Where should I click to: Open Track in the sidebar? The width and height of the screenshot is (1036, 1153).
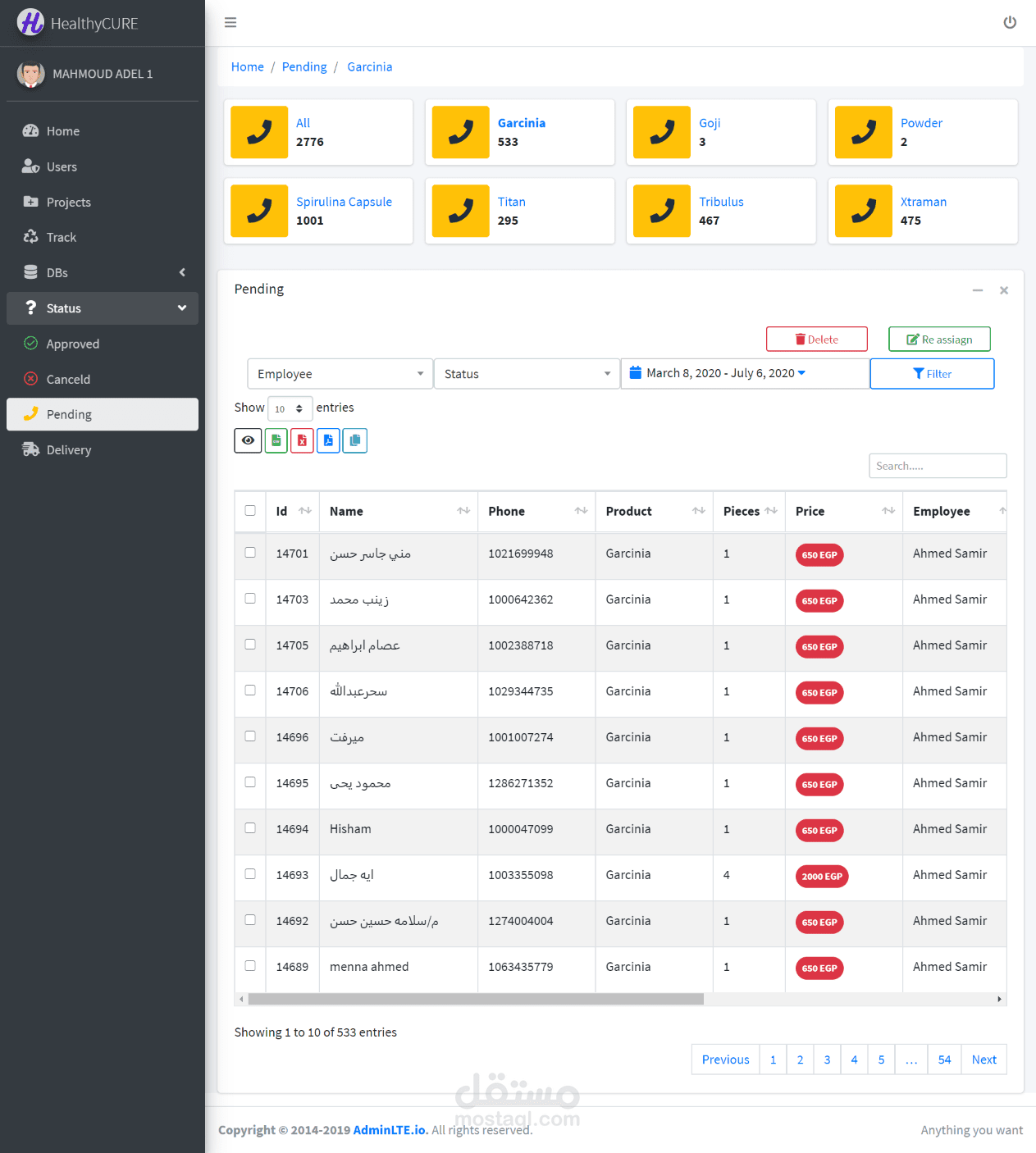[103, 237]
